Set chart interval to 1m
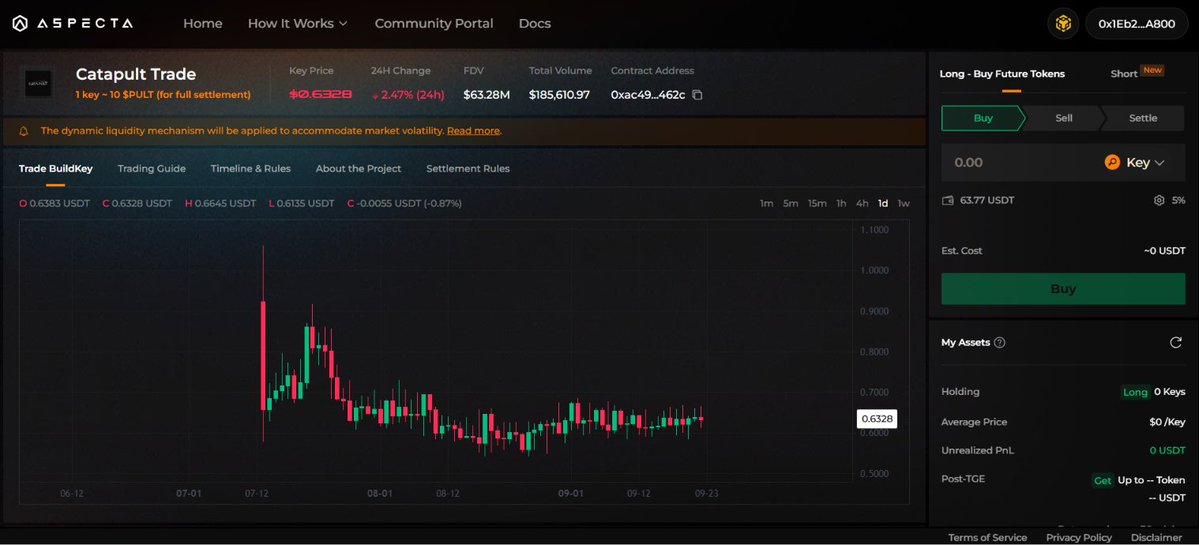Image resolution: width=1199 pixels, height=545 pixels. point(766,203)
